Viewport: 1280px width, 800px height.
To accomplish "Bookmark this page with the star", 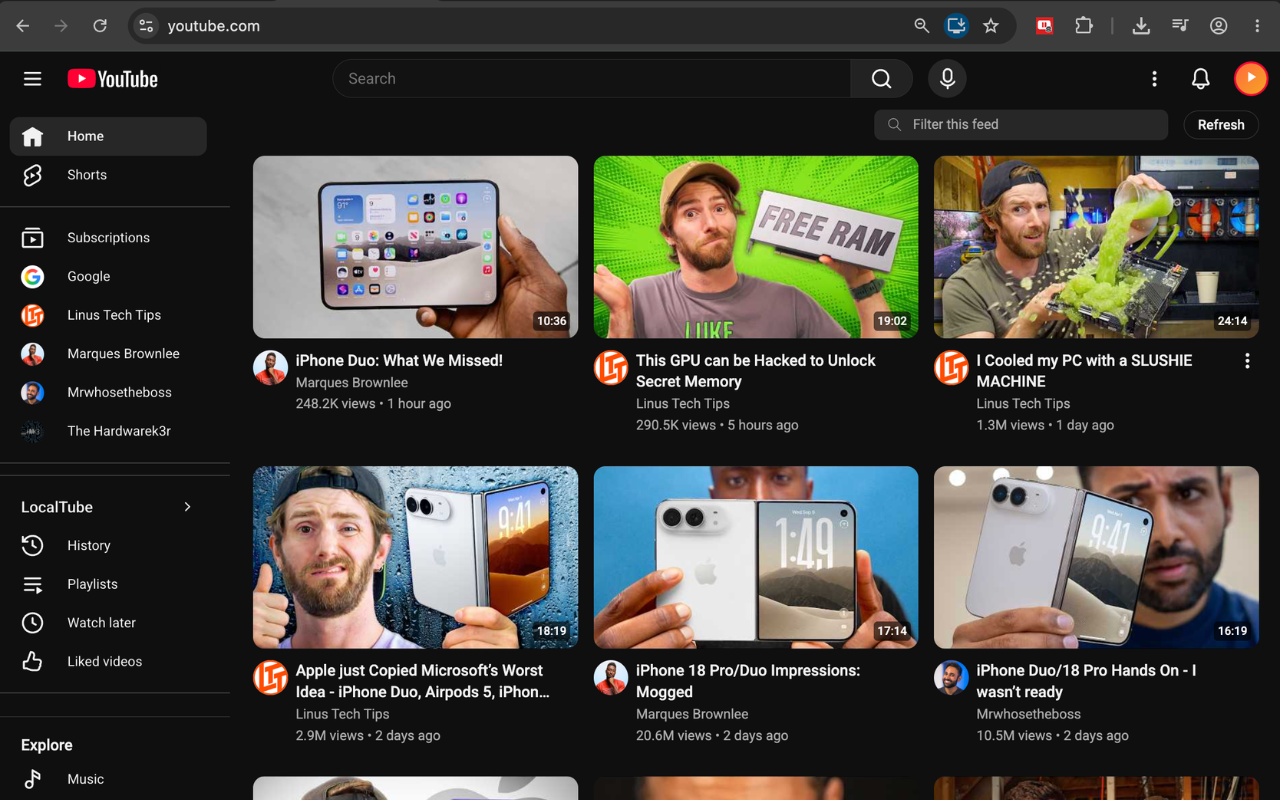I will tap(991, 26).
